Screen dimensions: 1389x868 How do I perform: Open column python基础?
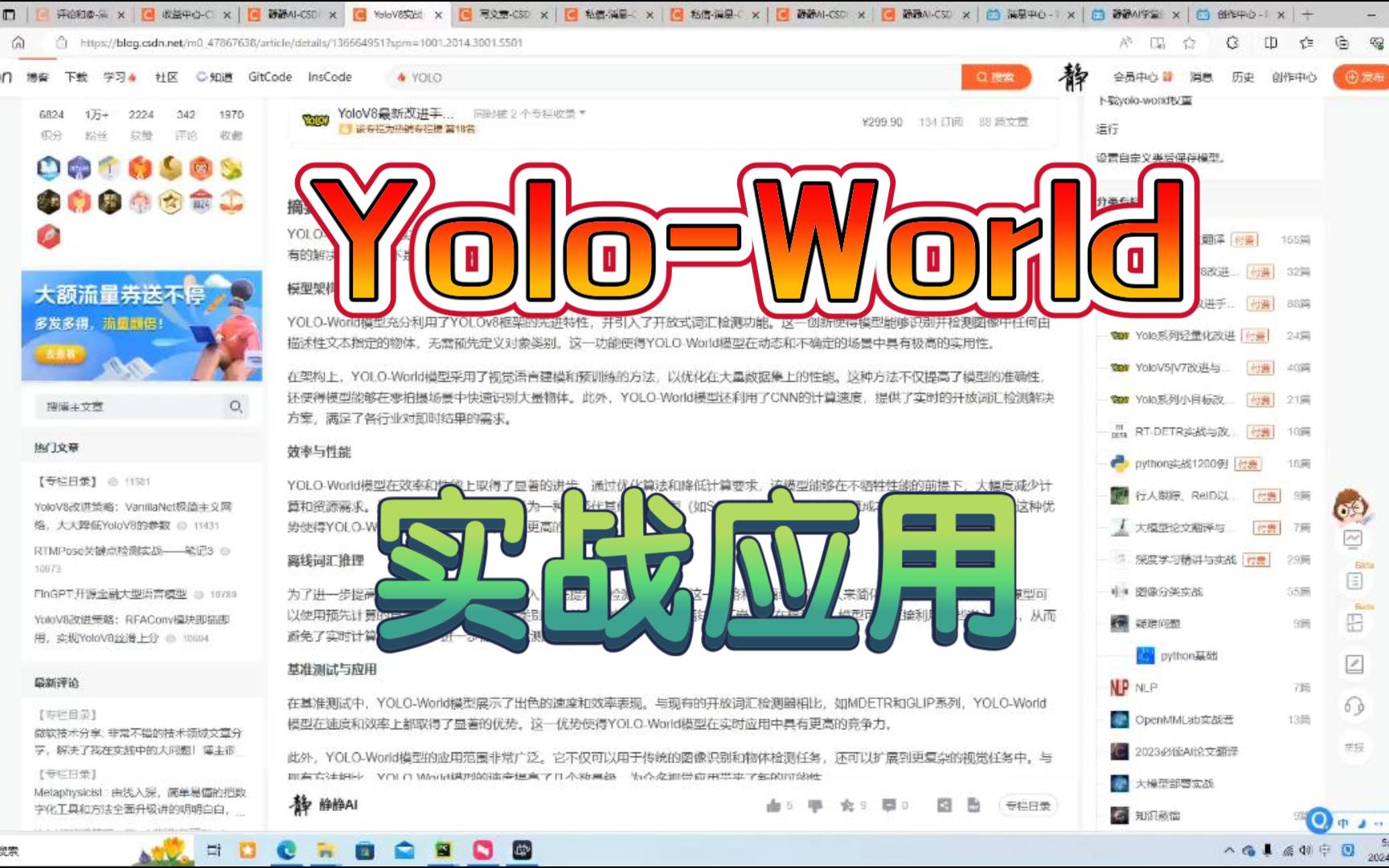coord(1188,656)
